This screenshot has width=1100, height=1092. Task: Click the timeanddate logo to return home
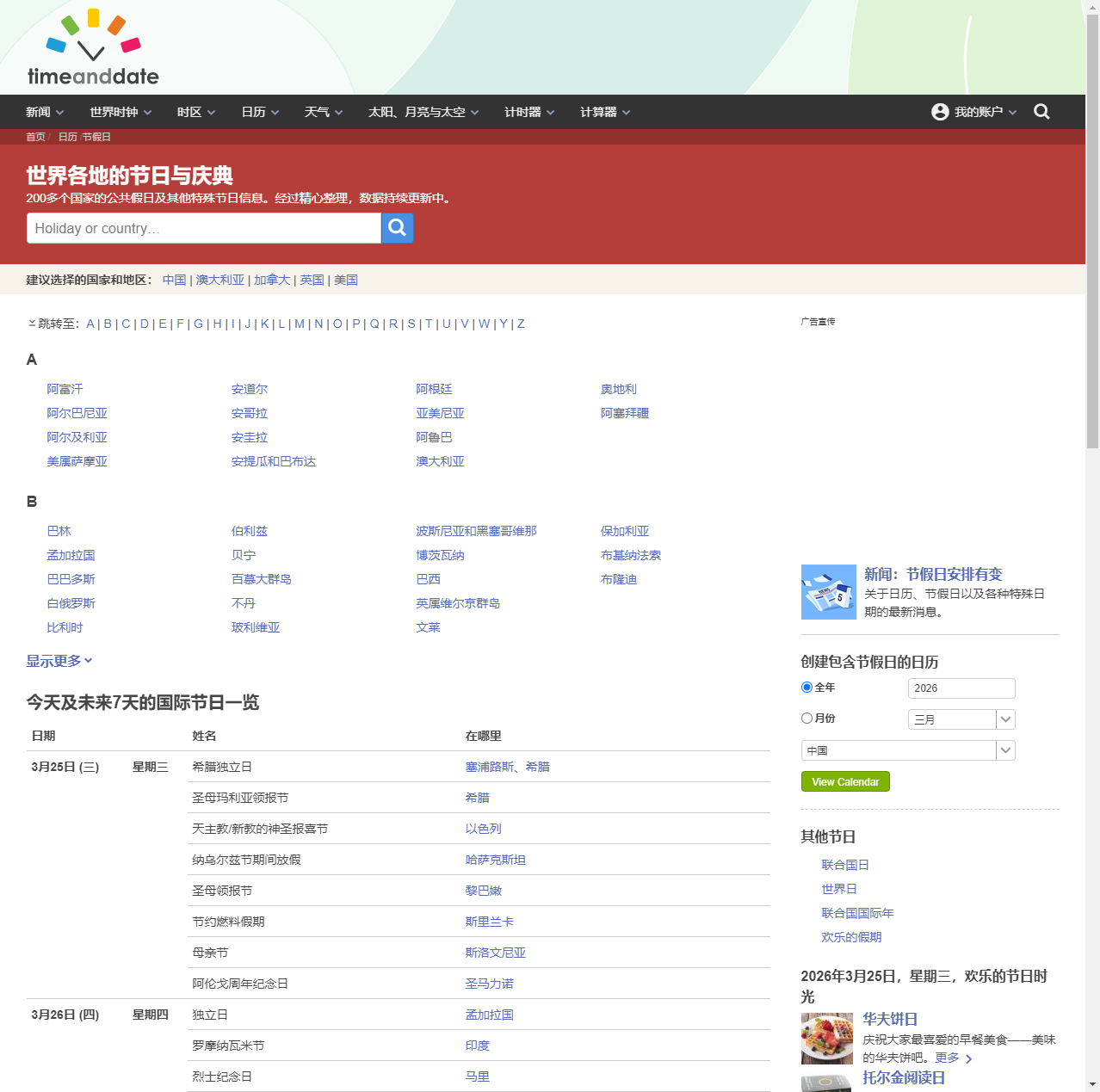(92, 46)
